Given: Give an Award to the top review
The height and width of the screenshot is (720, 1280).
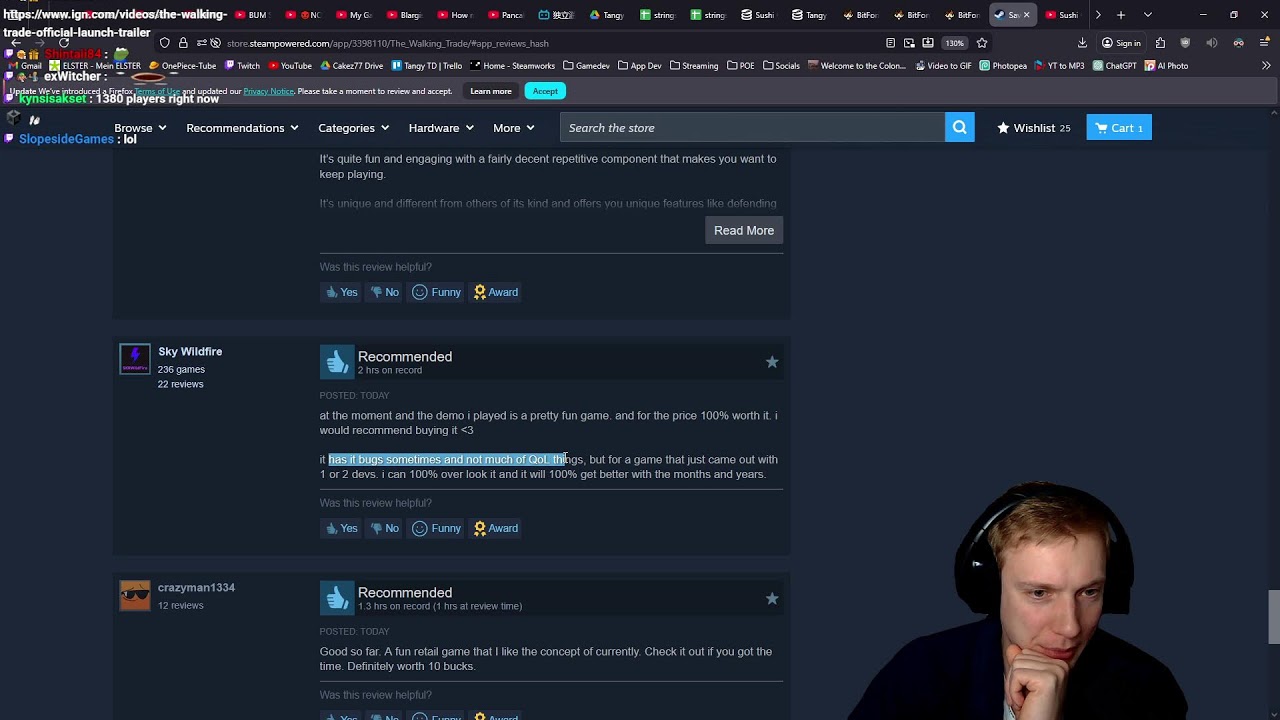Looking at the screenshot, I should (x=496, y=292).
